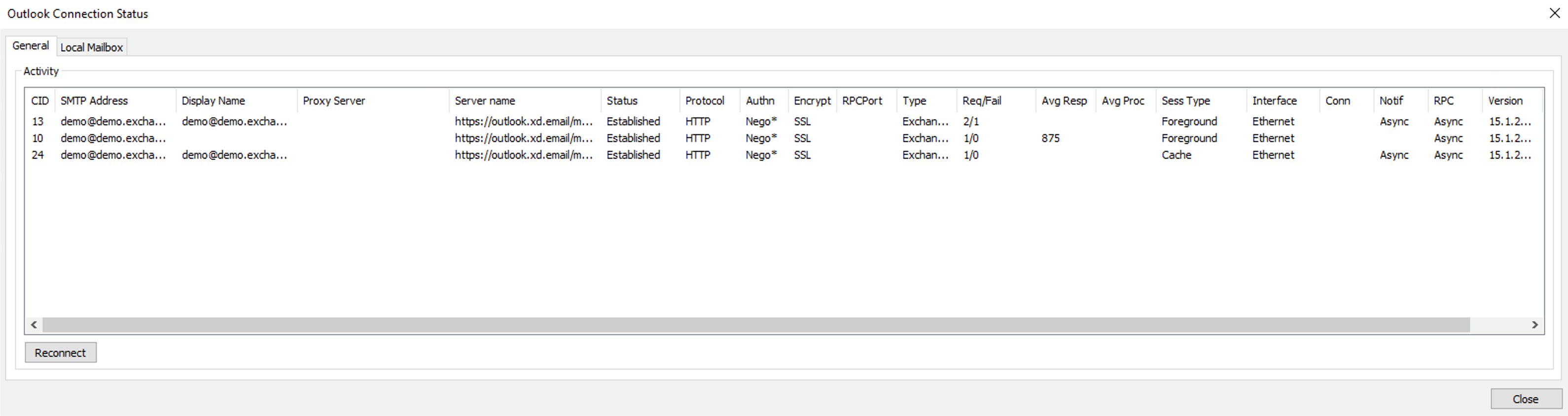The width and height of the screenshot is (1568, 416).
Task: Click the Version column header
Action: (1505, 101)
